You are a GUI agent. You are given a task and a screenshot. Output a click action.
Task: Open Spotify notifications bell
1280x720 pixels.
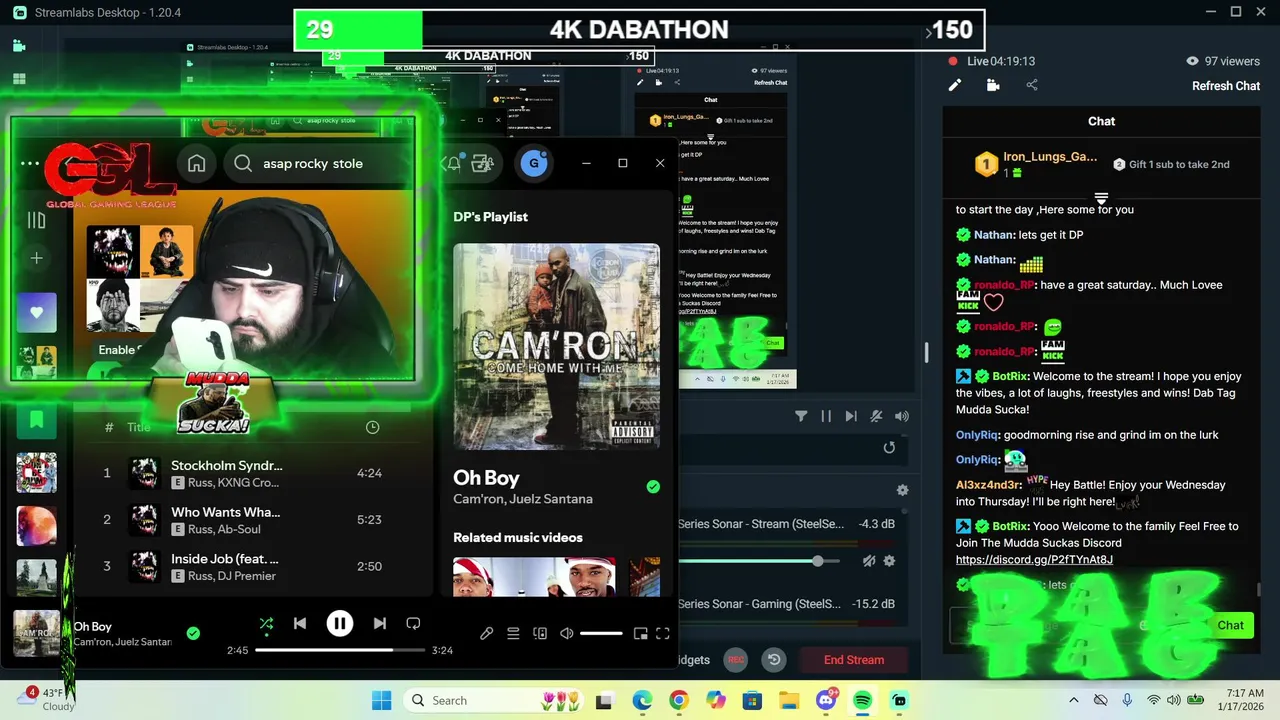tap(453, 163)
